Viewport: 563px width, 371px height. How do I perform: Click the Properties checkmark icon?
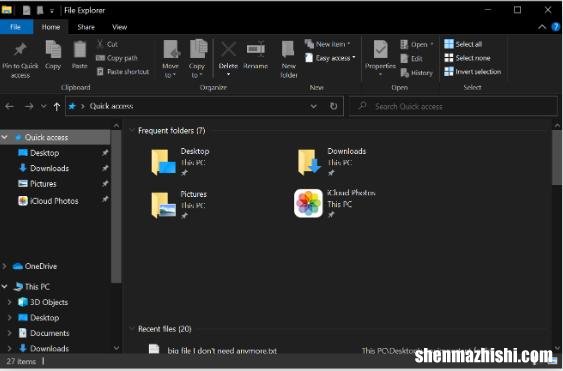coord(380,49)
